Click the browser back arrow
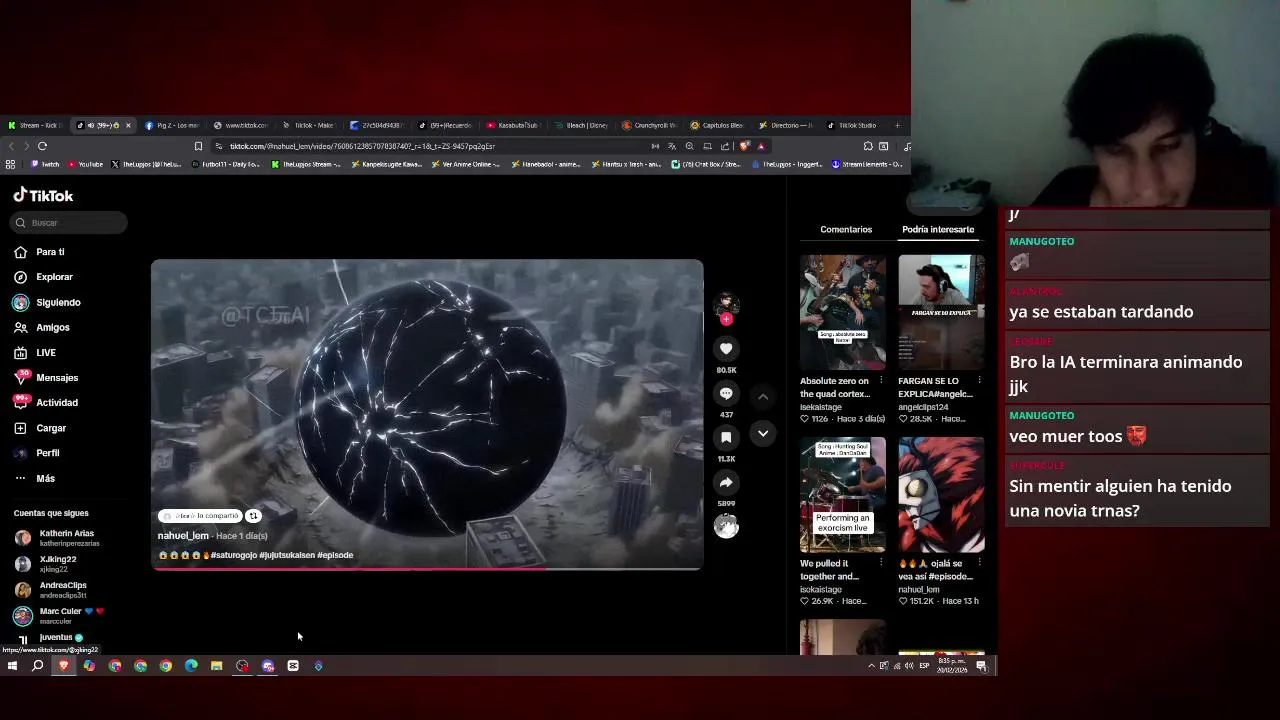Image resolution: width=1280 pixels, height=720 pixels. click(11, 146)
